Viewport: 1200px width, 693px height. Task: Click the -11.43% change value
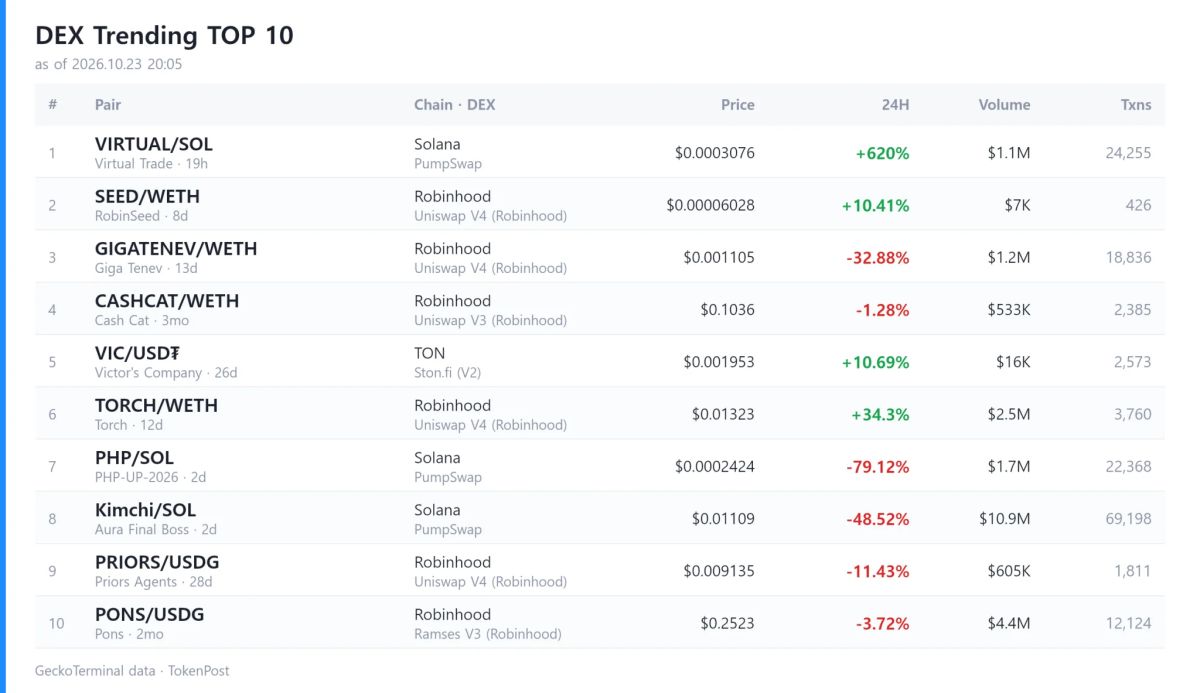878,571
